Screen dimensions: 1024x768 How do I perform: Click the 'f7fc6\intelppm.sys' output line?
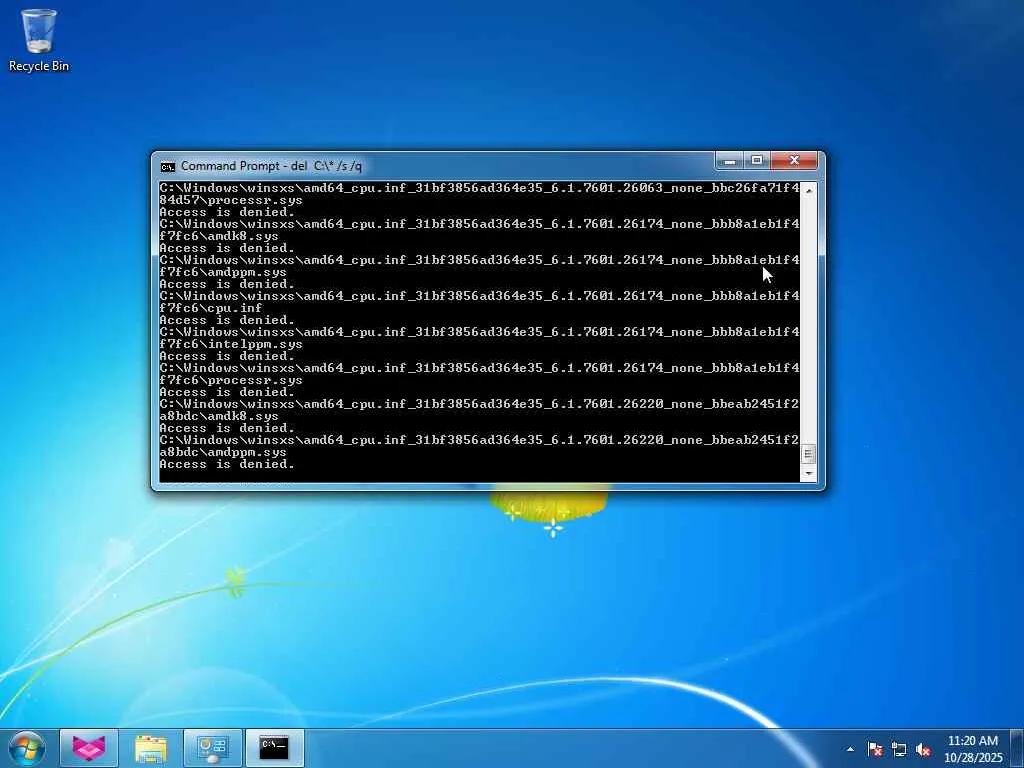pos(231,344)
